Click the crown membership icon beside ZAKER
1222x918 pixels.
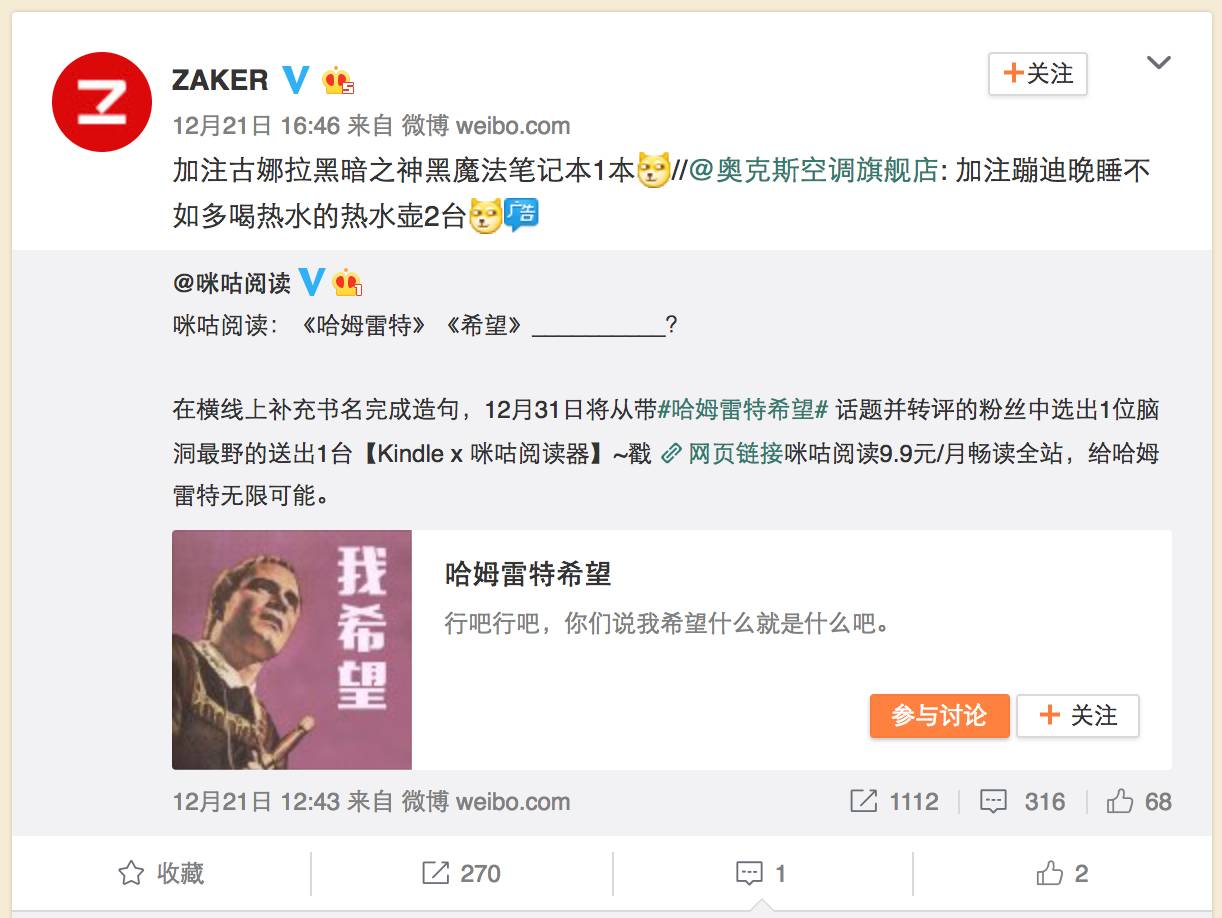click(x=338, y=80)
